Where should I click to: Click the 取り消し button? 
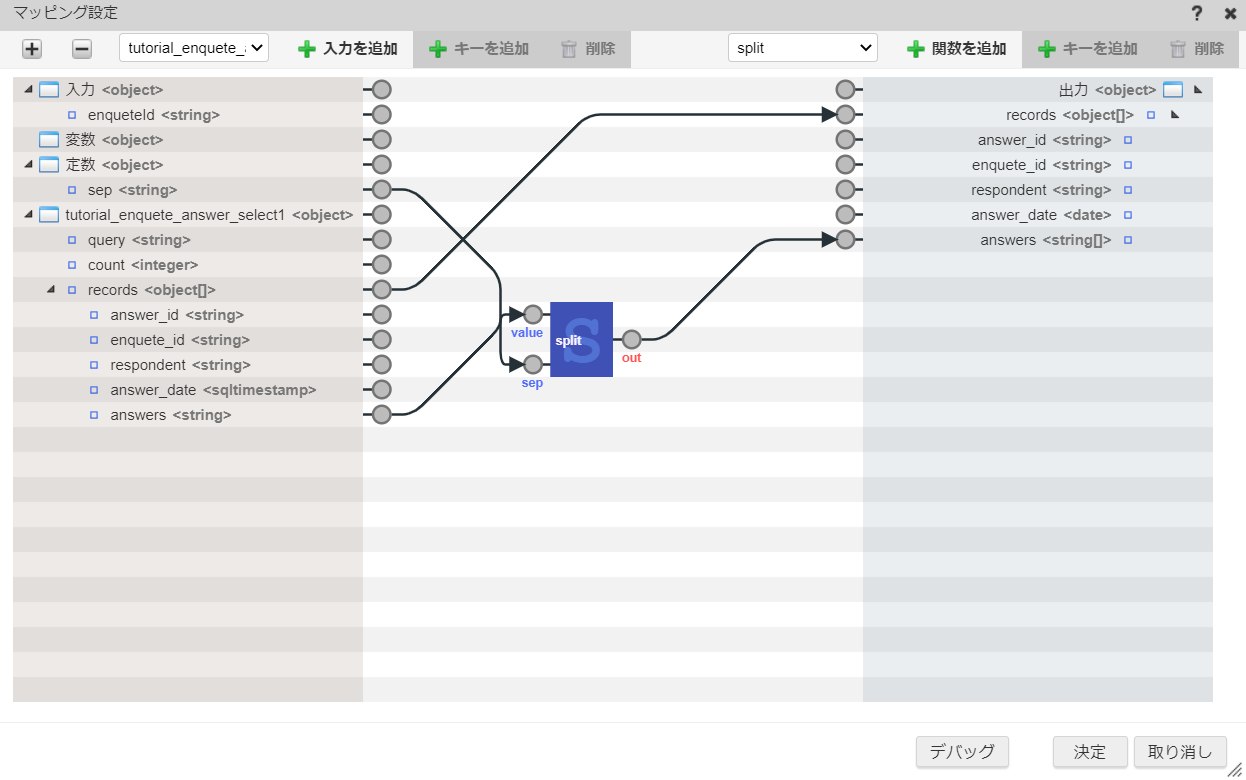click(x=1180, y=752)
